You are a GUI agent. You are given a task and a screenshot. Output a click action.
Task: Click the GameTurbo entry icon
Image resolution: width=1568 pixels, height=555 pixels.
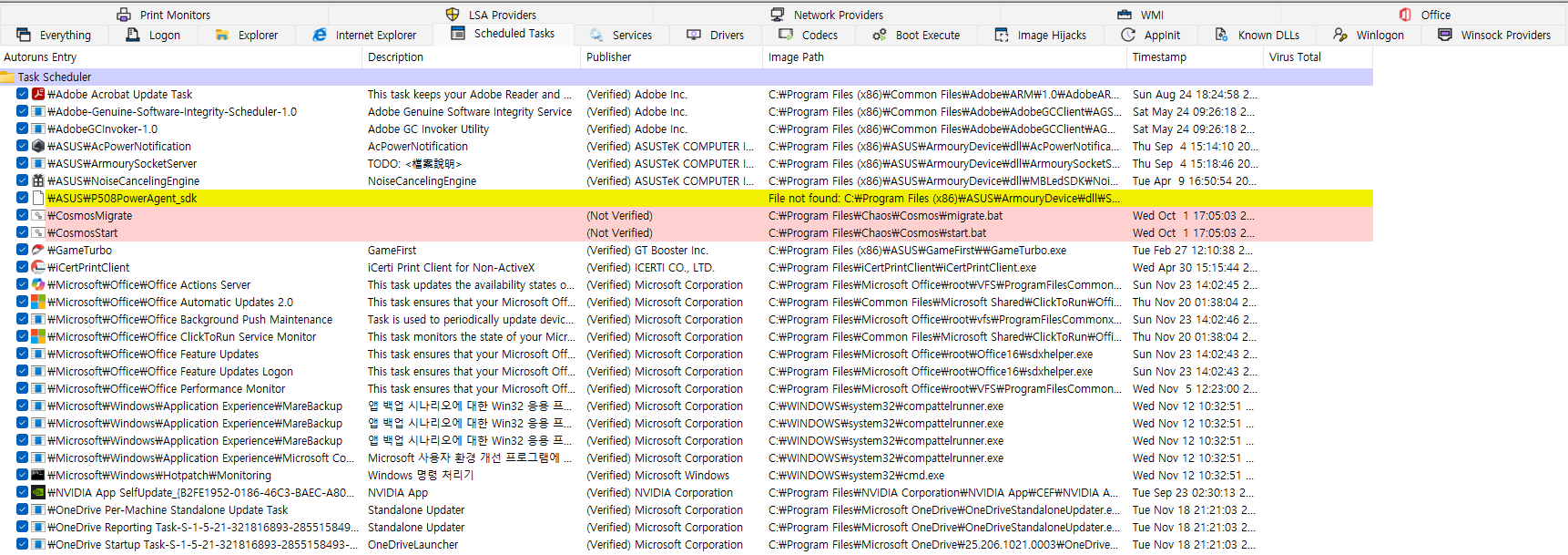tap(38, 250)
